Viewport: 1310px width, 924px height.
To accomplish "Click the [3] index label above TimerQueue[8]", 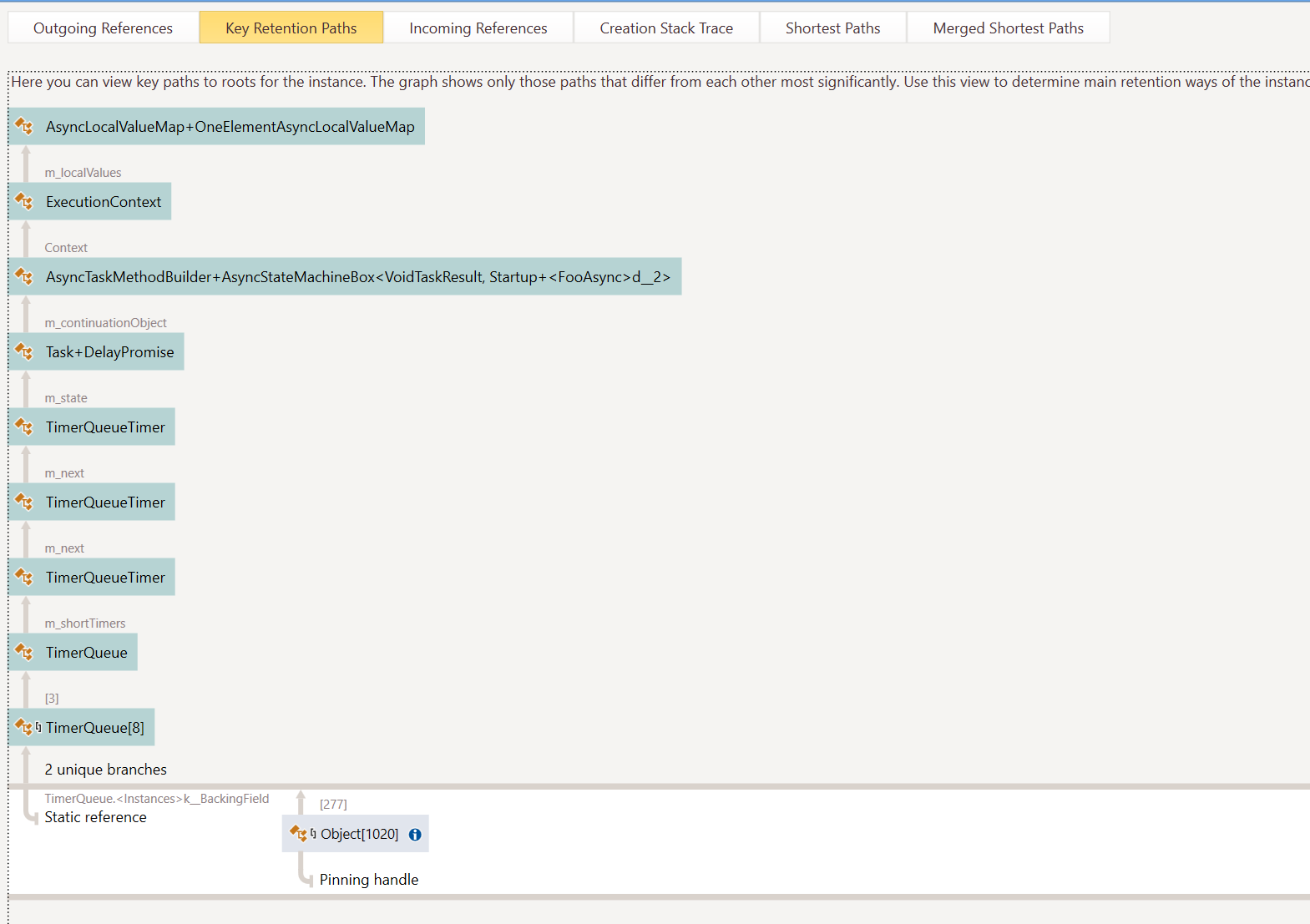I will (x=52, y=699).
